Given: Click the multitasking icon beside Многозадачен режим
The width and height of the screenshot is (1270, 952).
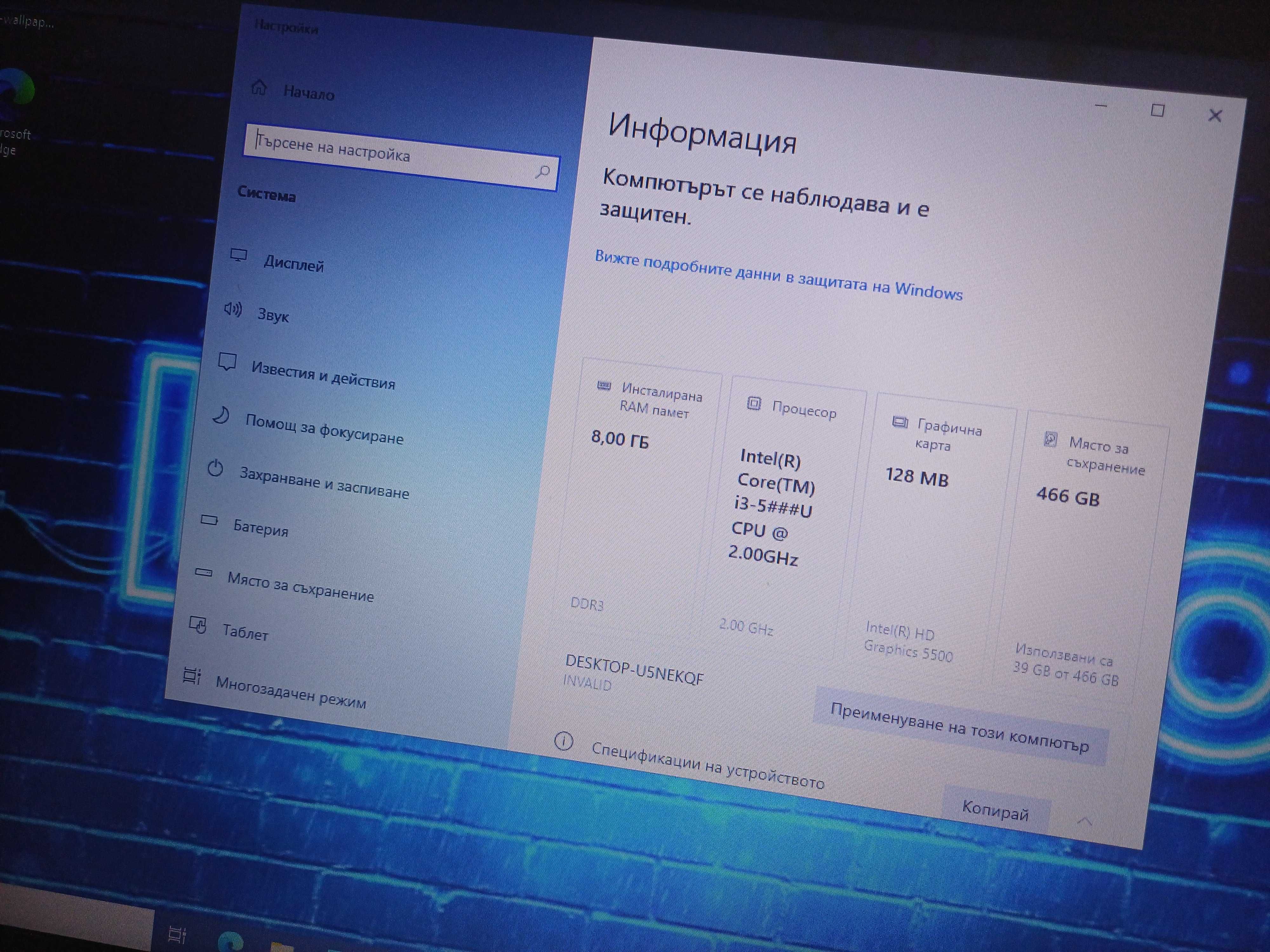Looking at the screenshot, I should click(192, 676).
